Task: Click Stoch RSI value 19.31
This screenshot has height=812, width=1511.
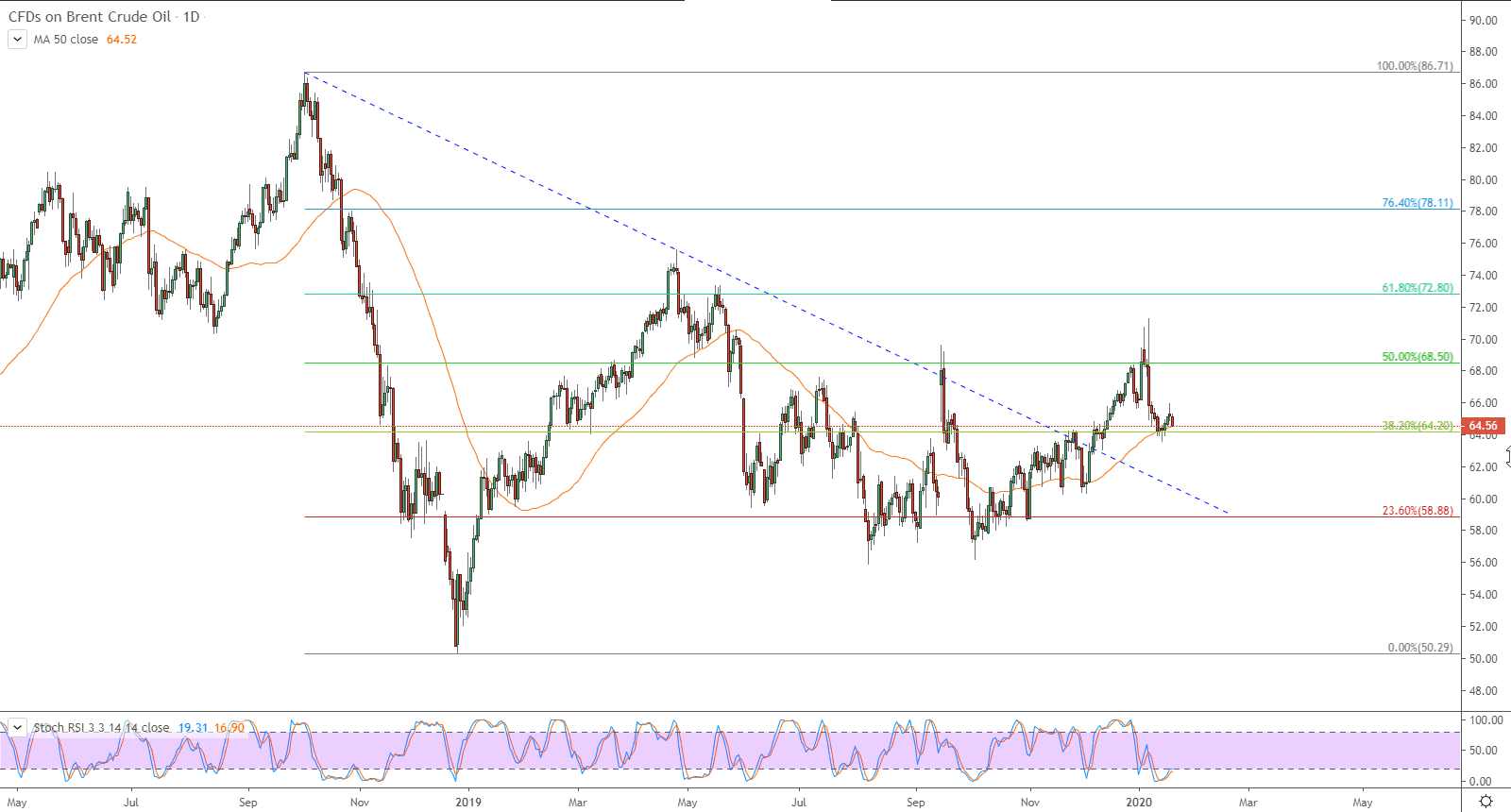Action: click(x=193, y=728)
